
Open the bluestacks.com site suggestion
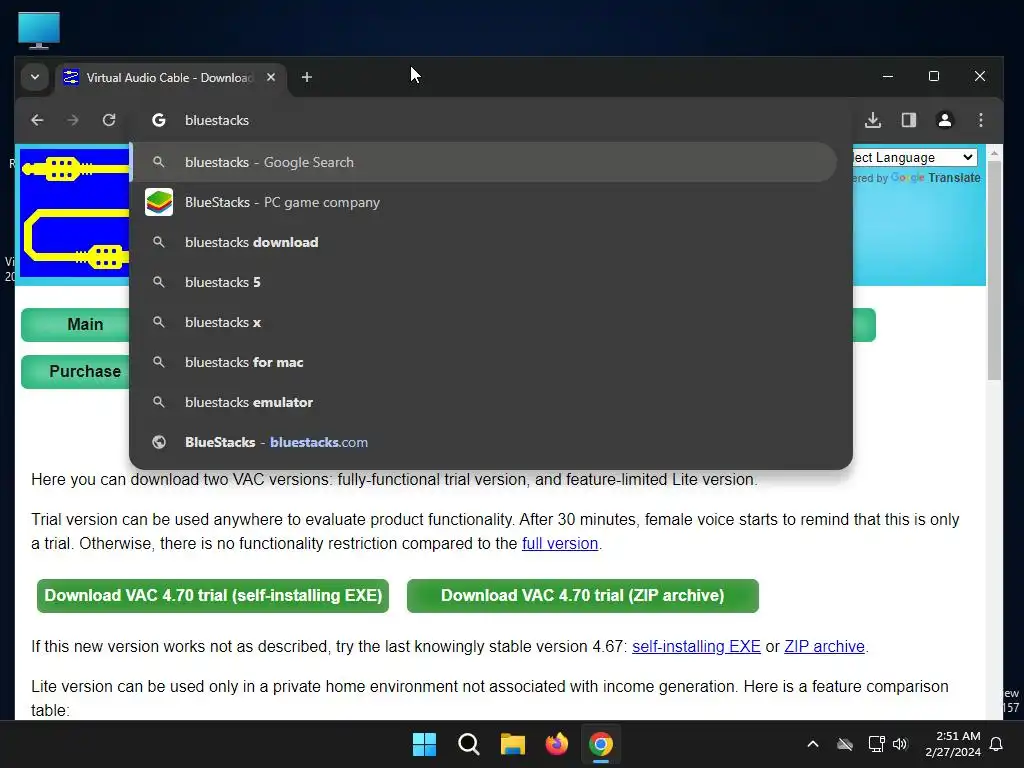pyautogui.click(x=483, y=442)
